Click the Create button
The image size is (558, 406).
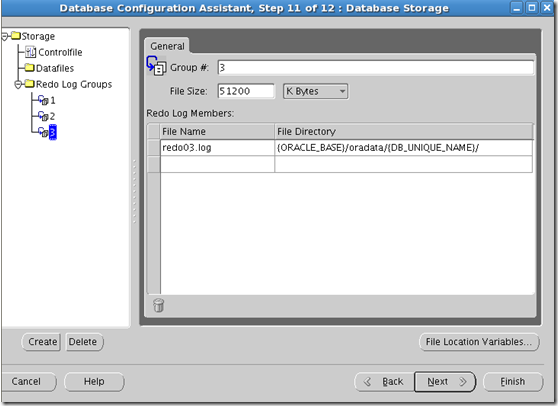pos(42,342)
